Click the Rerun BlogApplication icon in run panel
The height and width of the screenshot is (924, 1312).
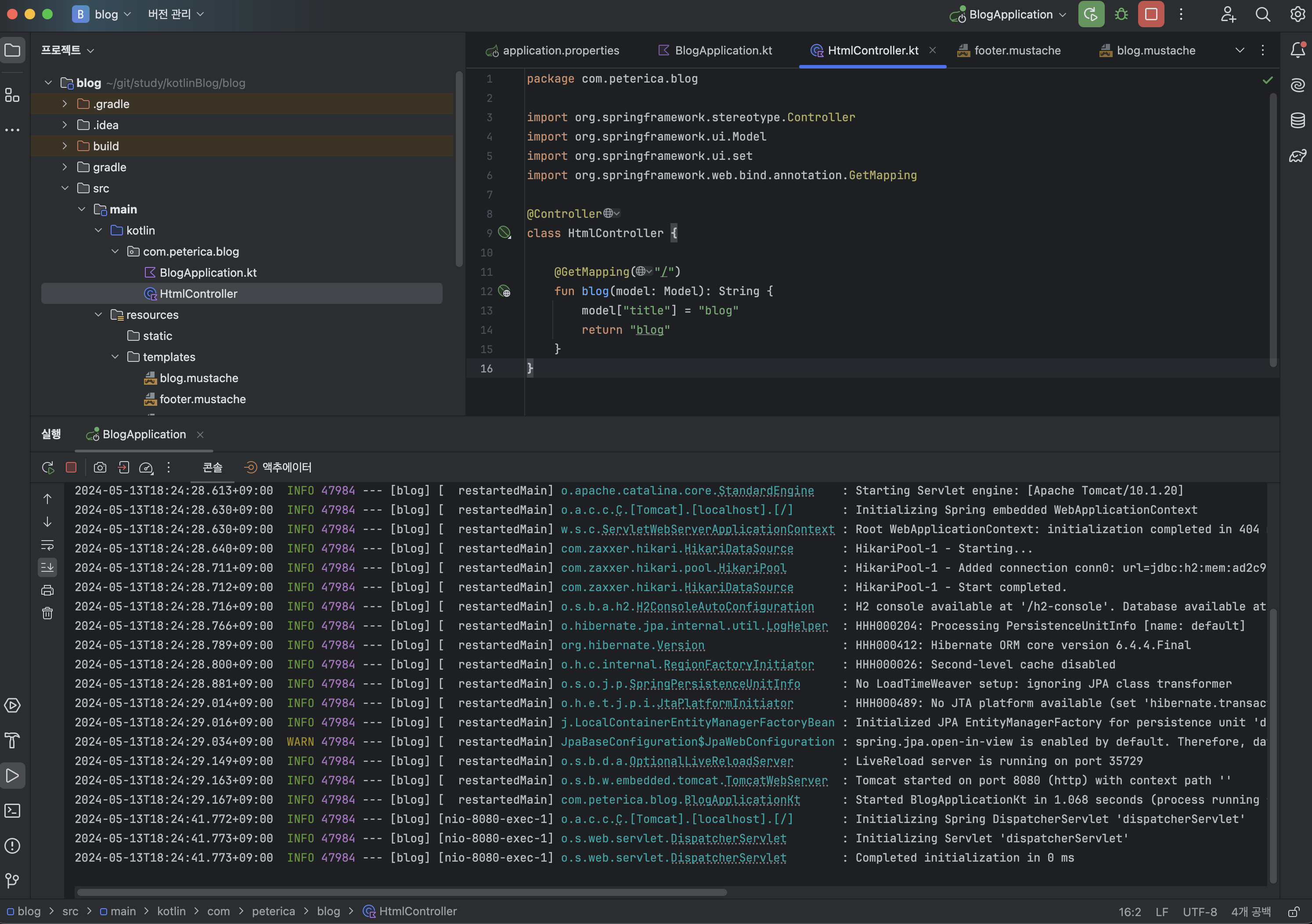click(48, 467)
